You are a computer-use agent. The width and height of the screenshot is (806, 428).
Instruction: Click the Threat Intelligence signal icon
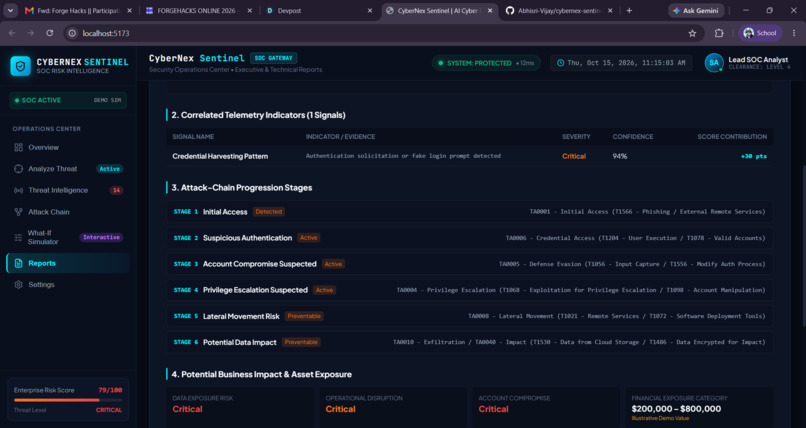[19, 190]
